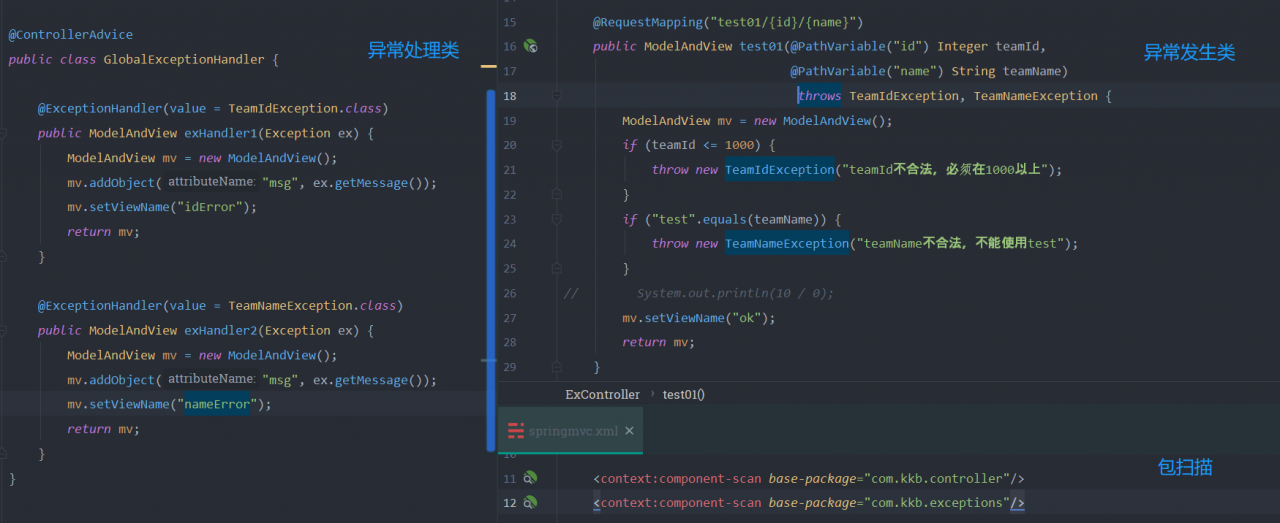Toggle fold end marker at line 22
This screenshot has height=523, width=1280.
tap(557, 194)
